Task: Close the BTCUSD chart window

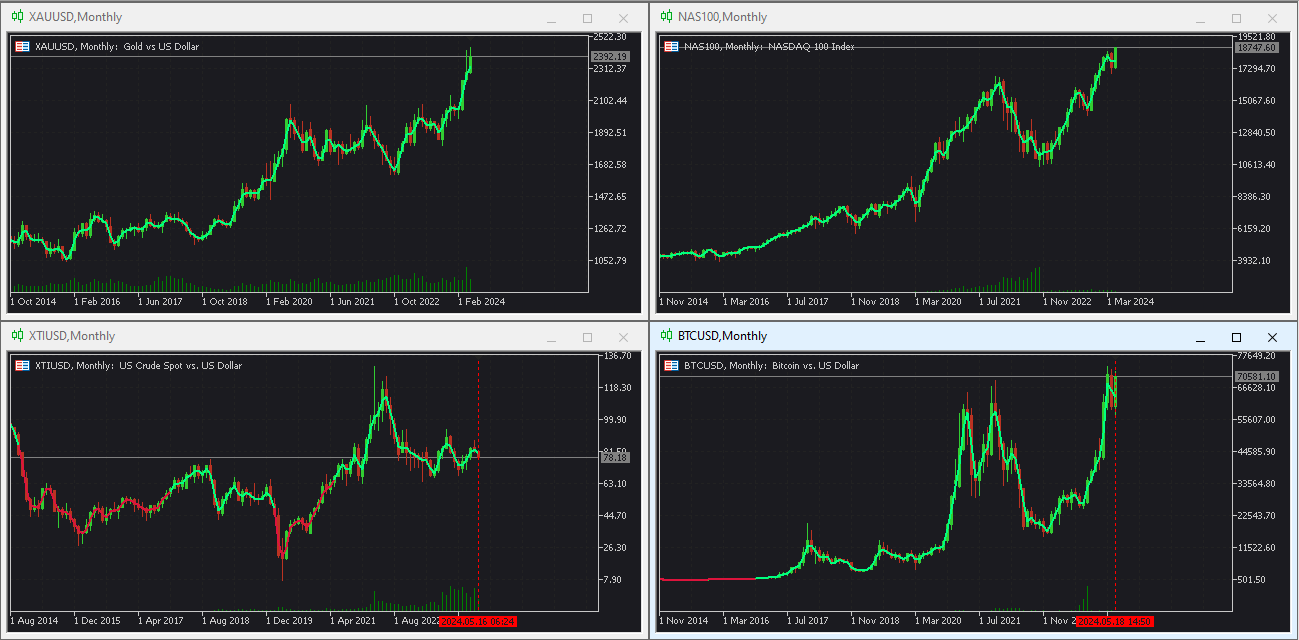Action: coord(1272,337)
